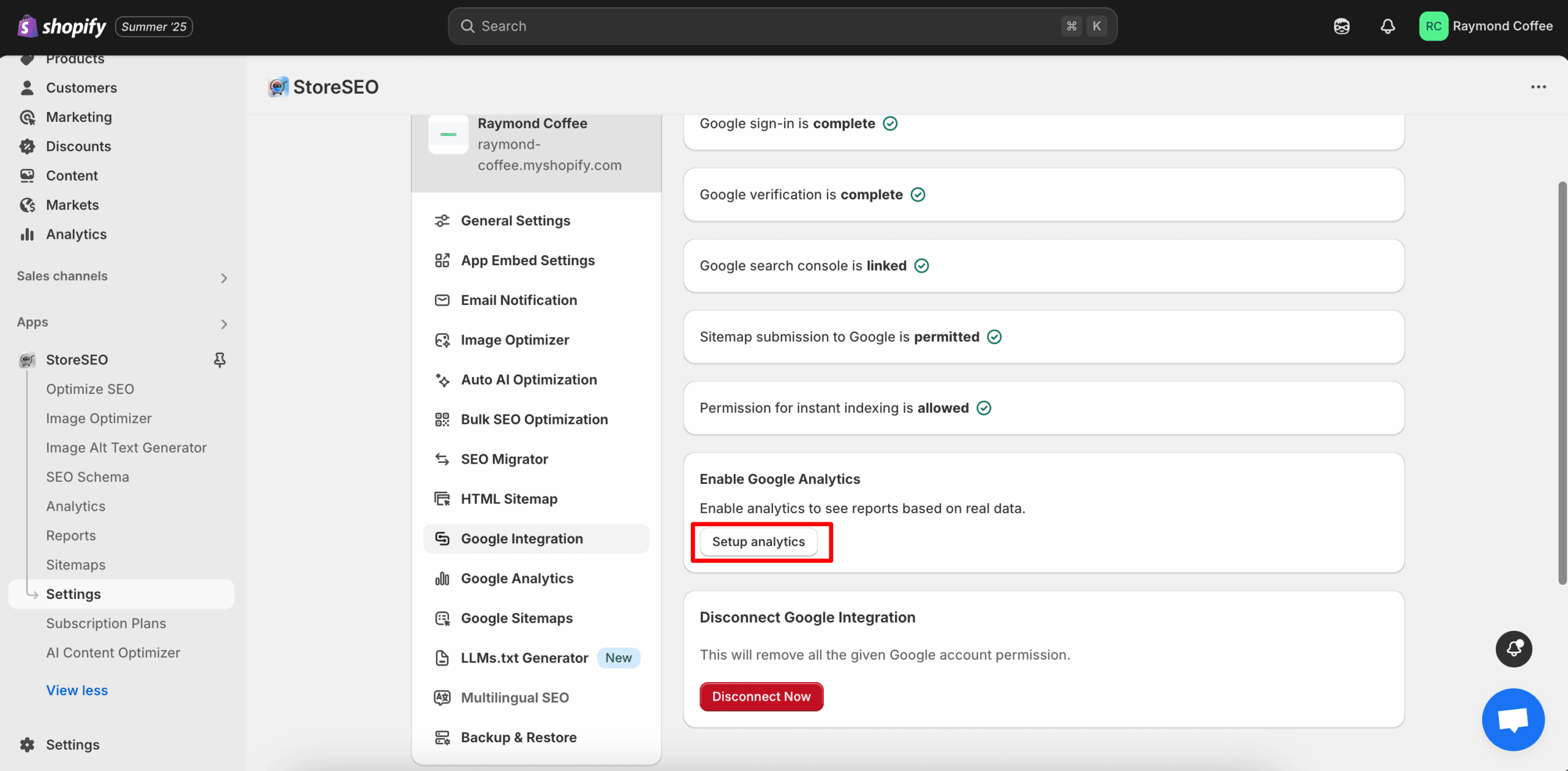This screenshot has height=771, width=1568.
Task: Click the Bulk SEO Optimization icon
Action: 442,420
